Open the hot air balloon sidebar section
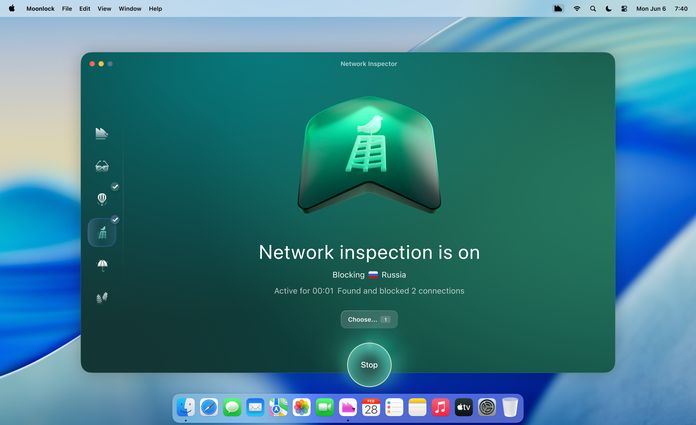The image size is (696, 425). (102, 199)
